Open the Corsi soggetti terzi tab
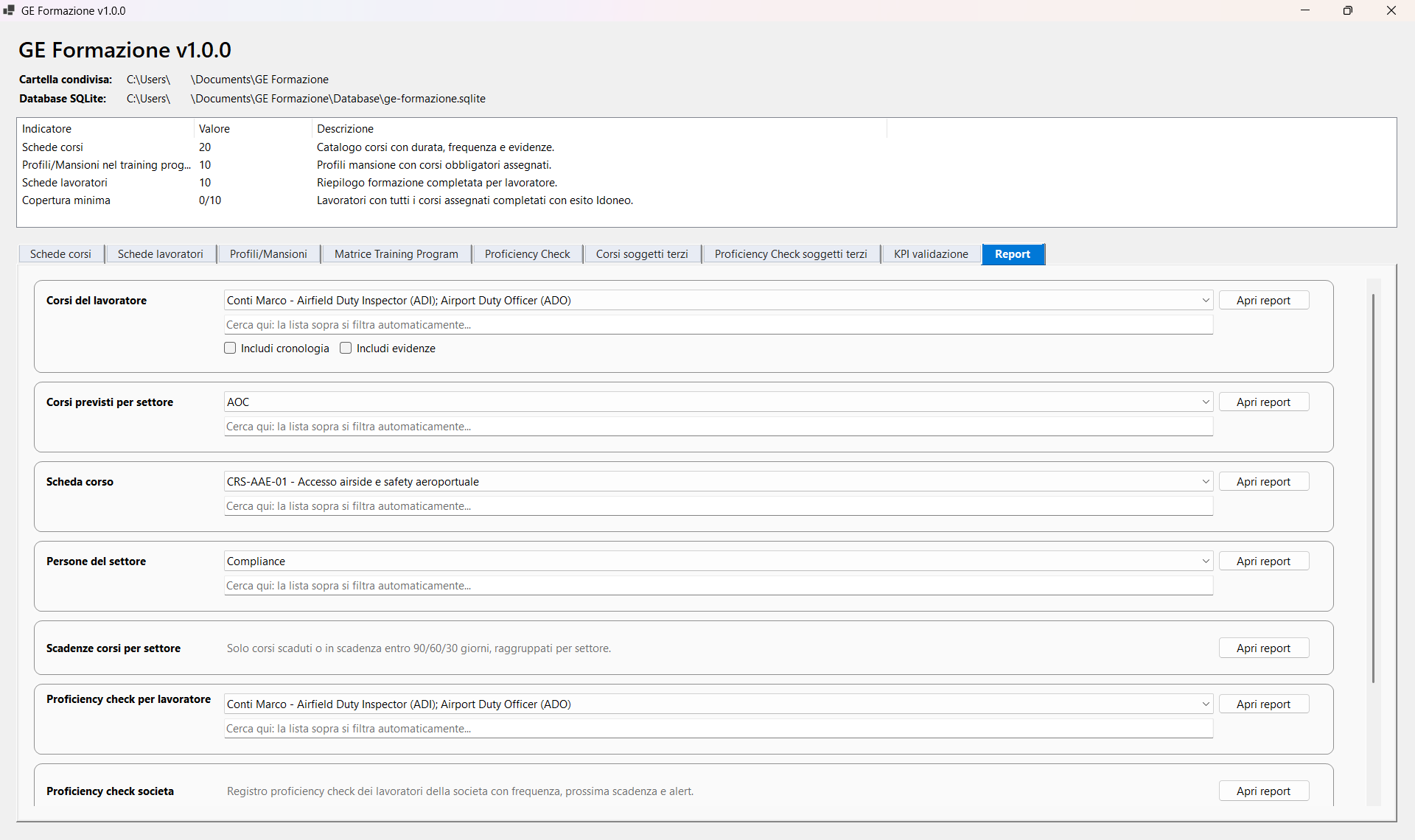The height and width of the screenshot is (840, 1415). coord(642,254)
